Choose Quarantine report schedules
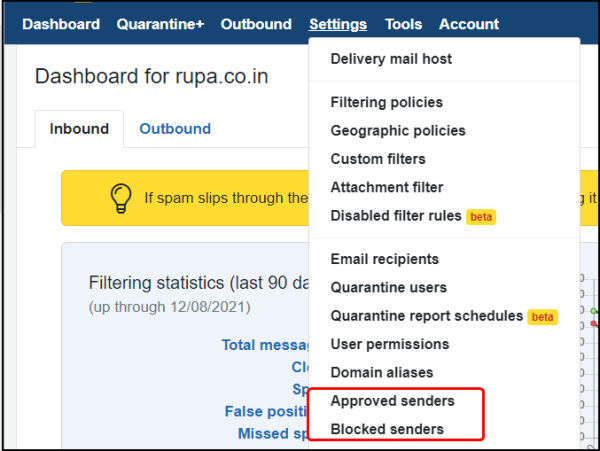 pyautogui.click(x=427, y=316)
